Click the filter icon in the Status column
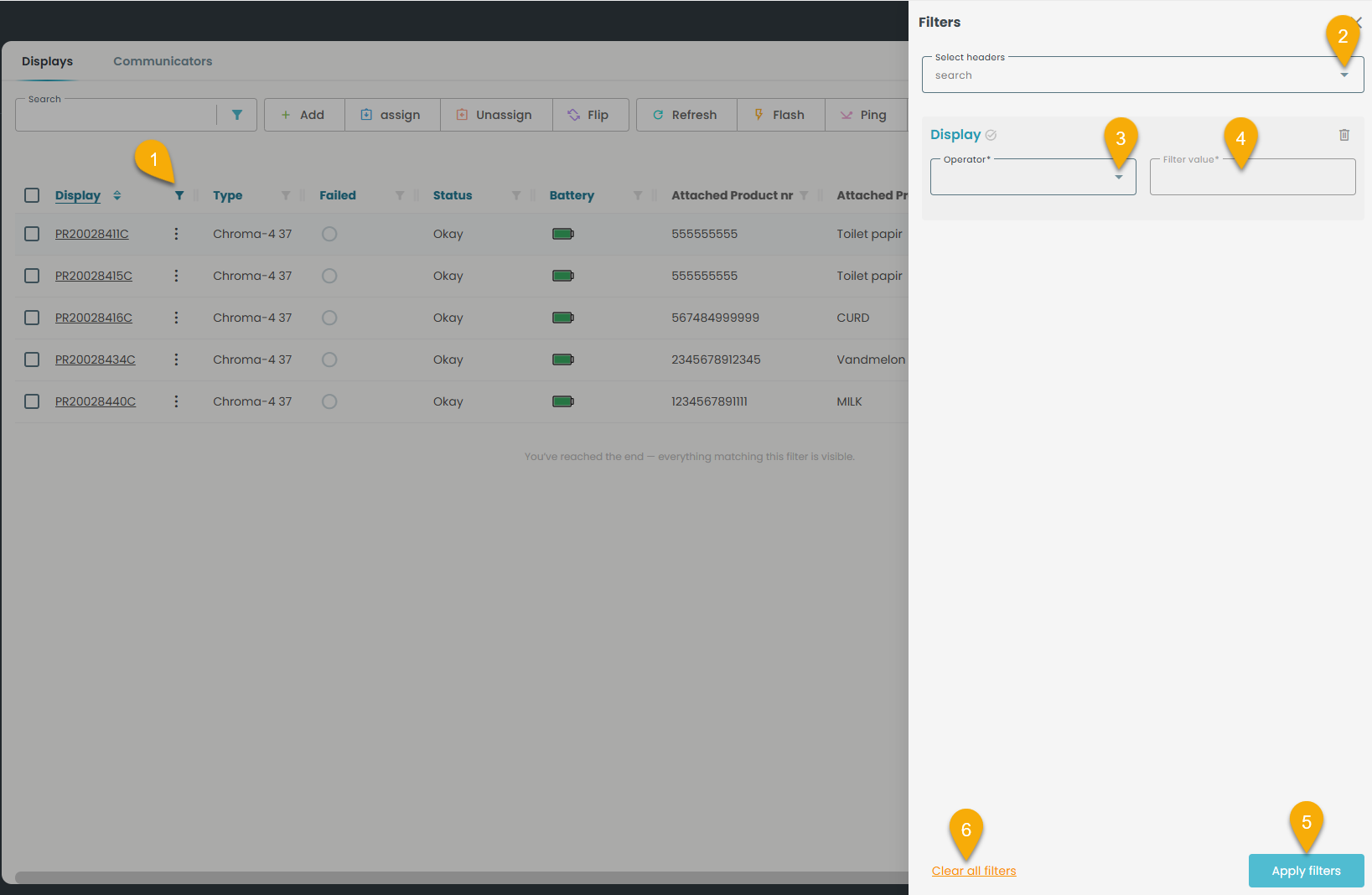1372x895 pixels. coord(516,195)
